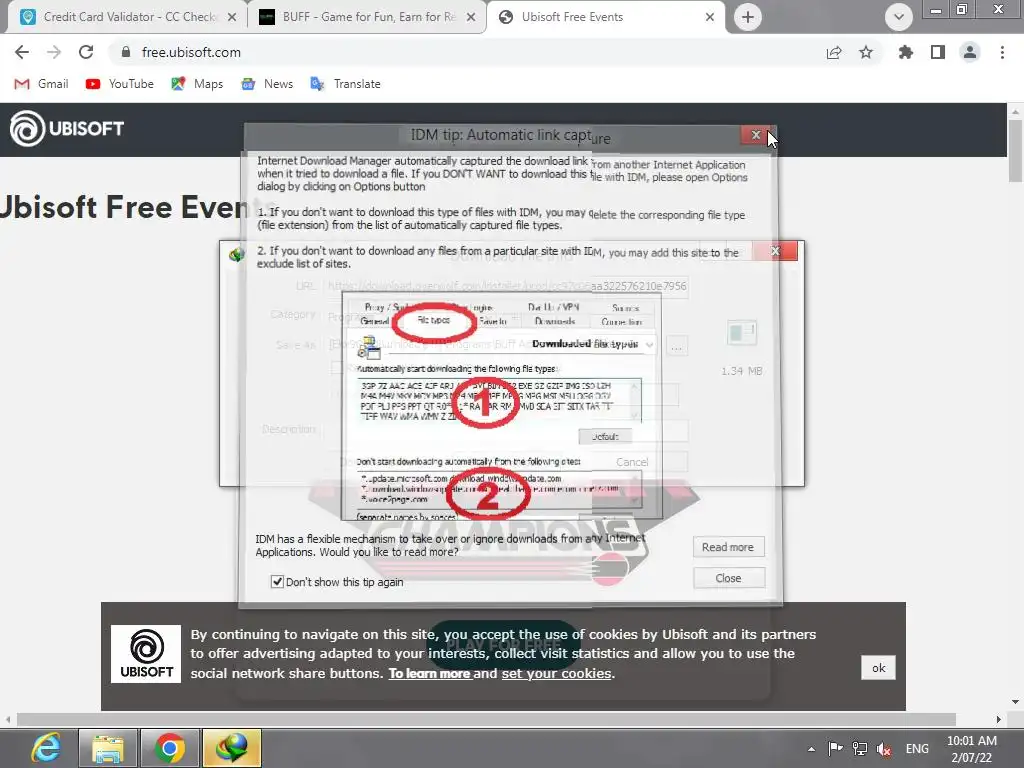Open the YouTube bookmark

pyautogui.click(x=120, y=84)
